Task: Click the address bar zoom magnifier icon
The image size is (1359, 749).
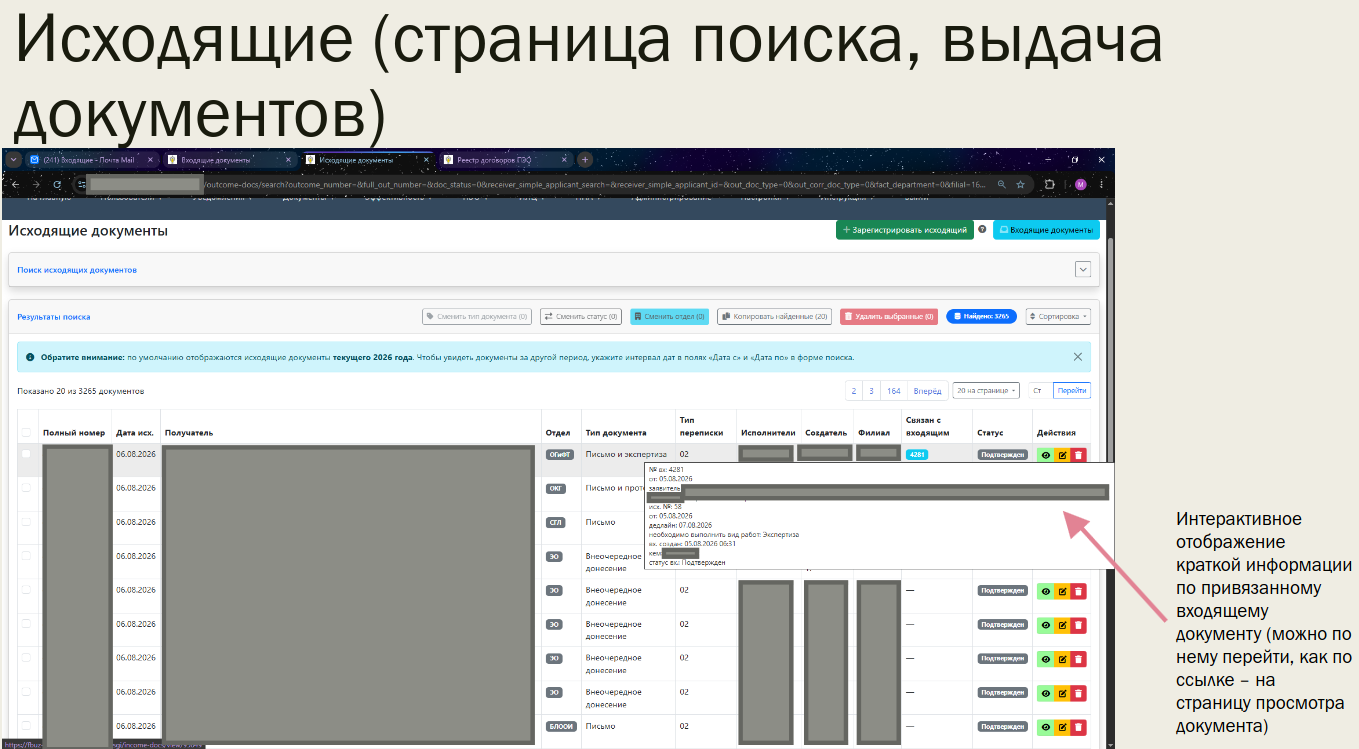Action: coord(1002,184)
